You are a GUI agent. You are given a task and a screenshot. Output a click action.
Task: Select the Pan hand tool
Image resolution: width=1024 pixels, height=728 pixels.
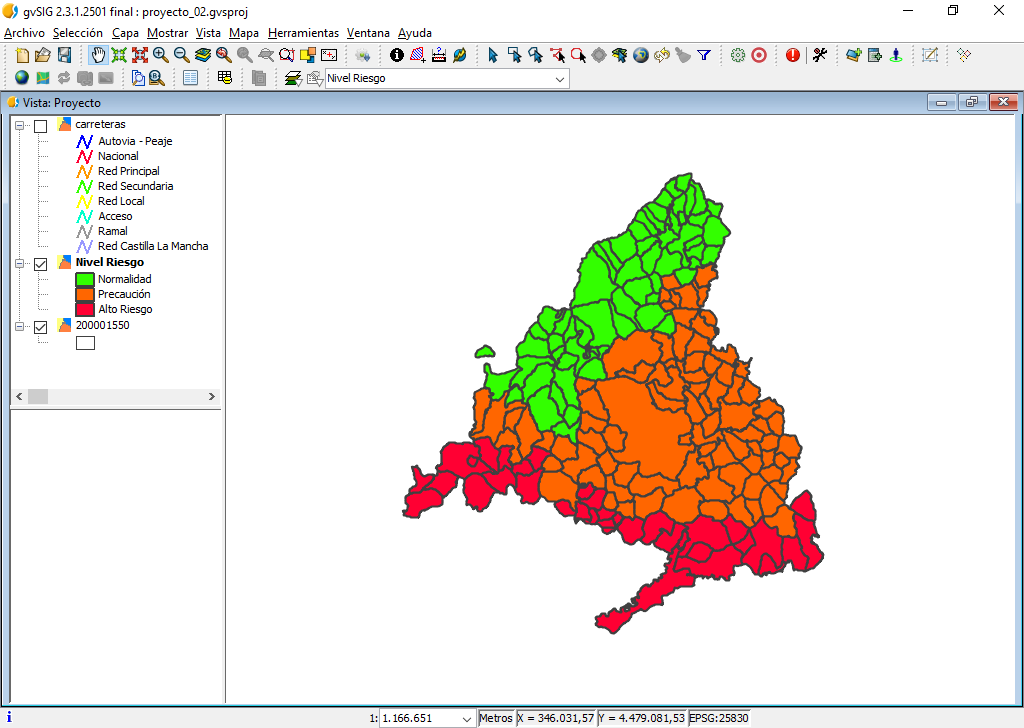click(98, 55)
